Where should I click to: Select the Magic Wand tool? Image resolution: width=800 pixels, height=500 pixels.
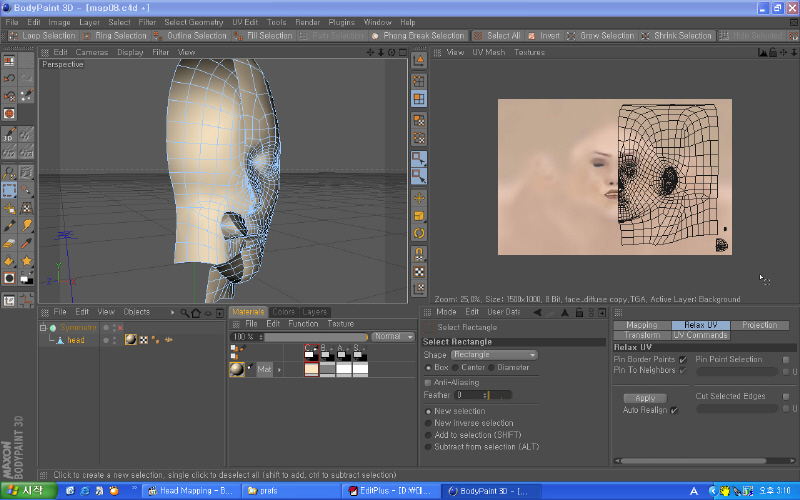click(x=27, y=190)
